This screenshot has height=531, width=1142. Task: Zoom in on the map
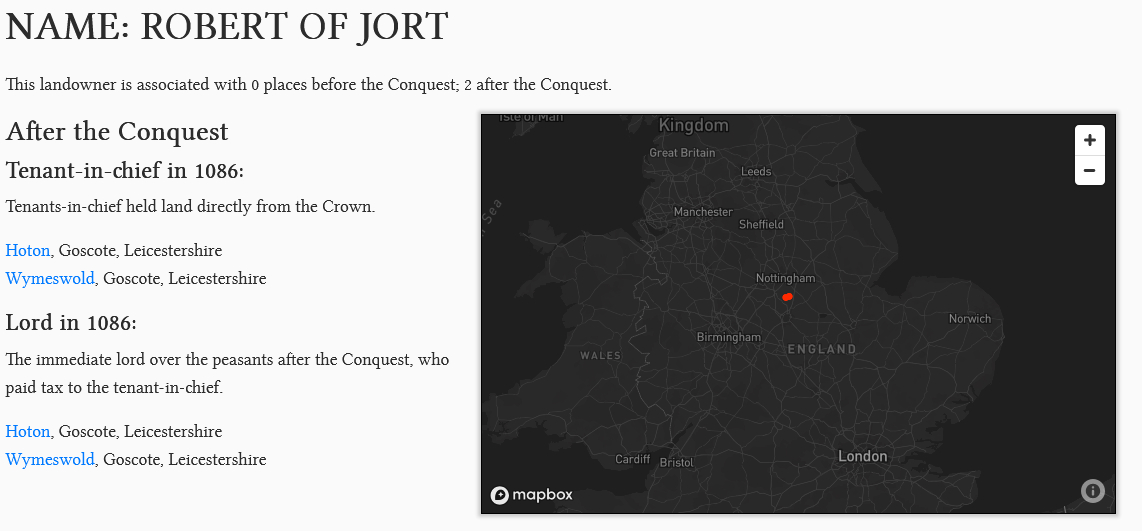tap(1089, 141)
